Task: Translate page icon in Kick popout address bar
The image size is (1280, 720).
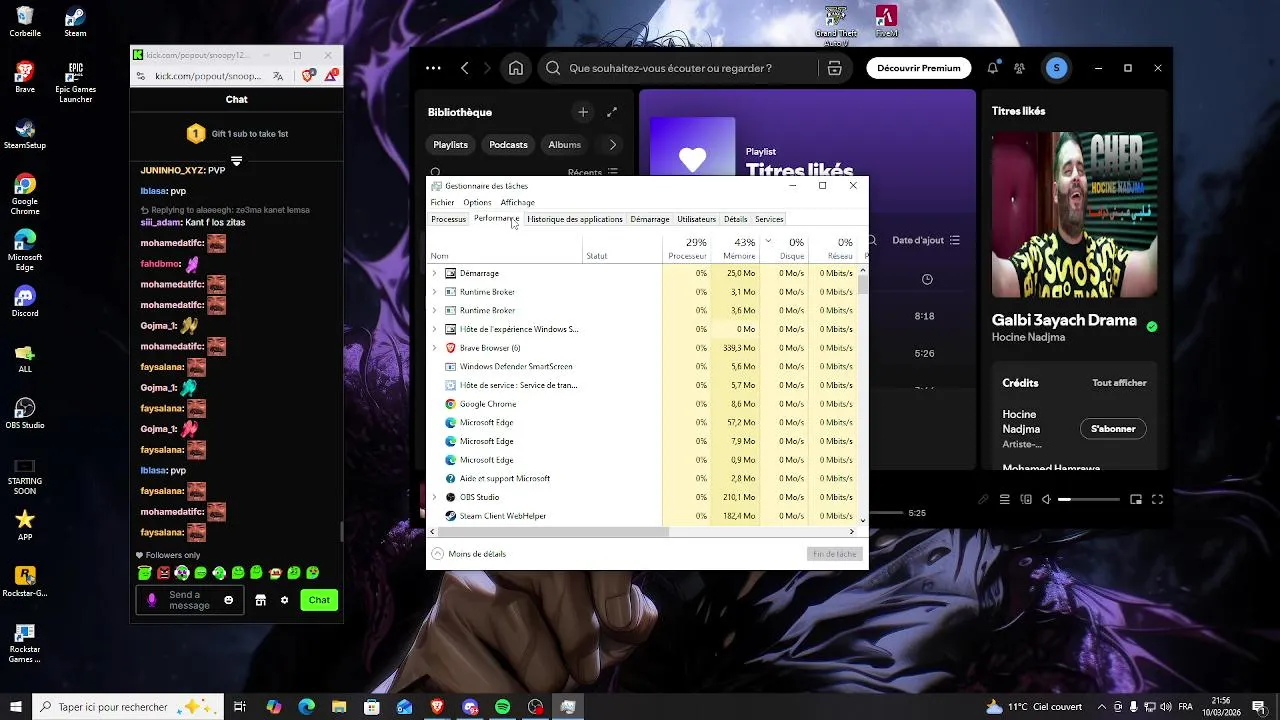Action: (278, 76)
